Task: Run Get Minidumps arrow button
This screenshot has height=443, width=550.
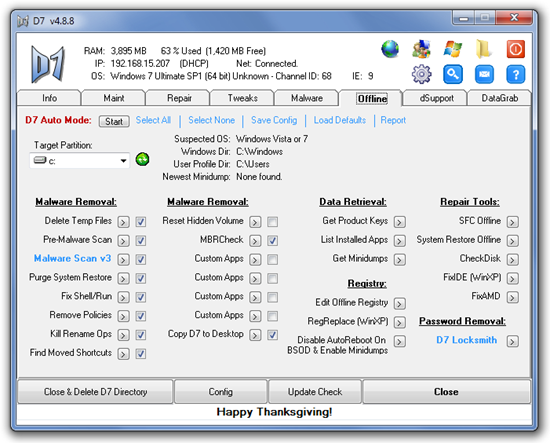Action: [x=400, y=260]
